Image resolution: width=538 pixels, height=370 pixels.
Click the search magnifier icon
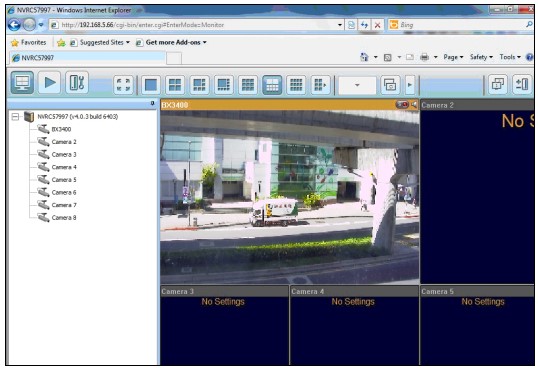coord(529,25)
